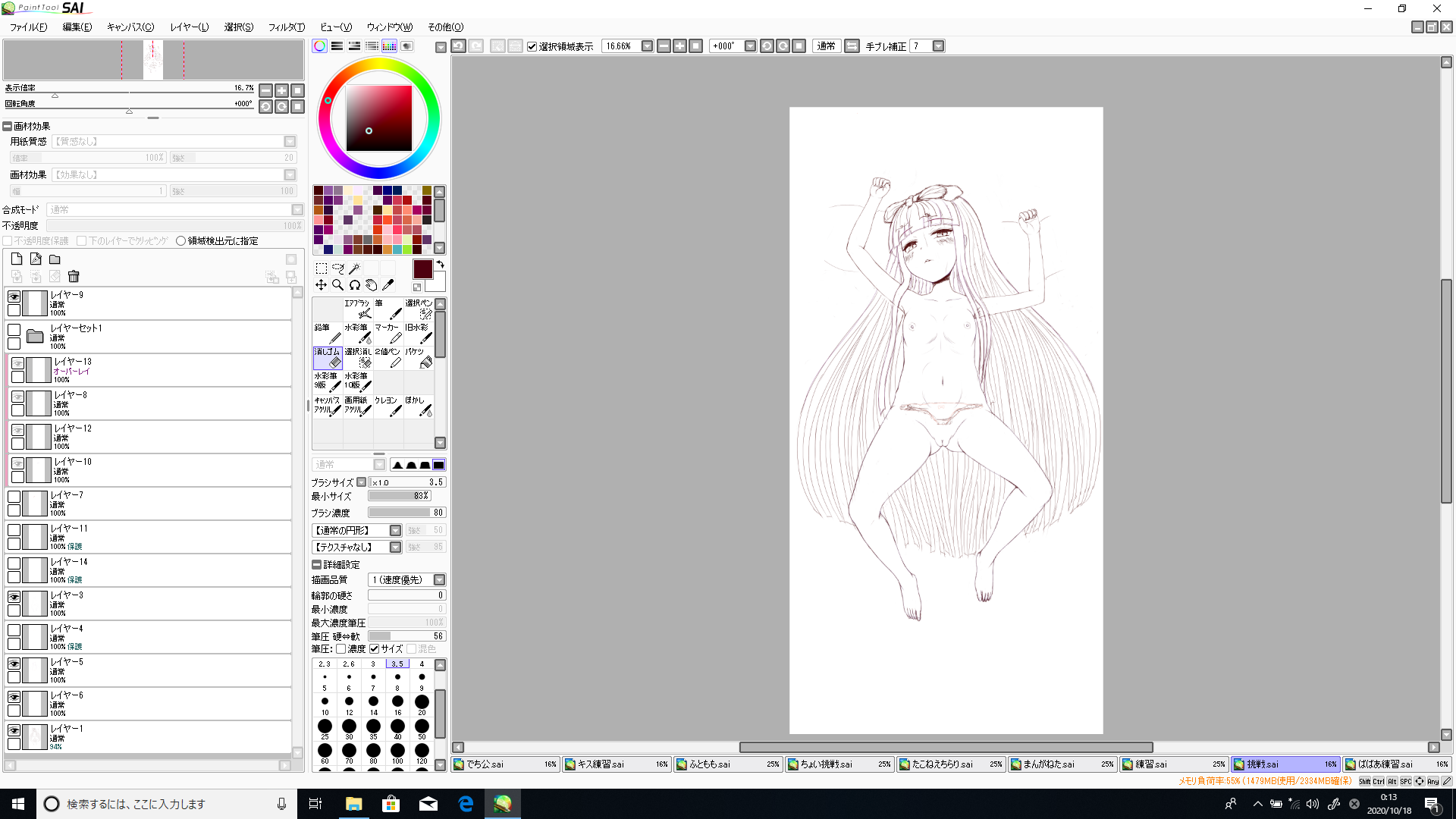The width and height of the screenshot is (1456, 819).
Task: Toggle visibility of レイヤー3
Action: click(14, 597)
